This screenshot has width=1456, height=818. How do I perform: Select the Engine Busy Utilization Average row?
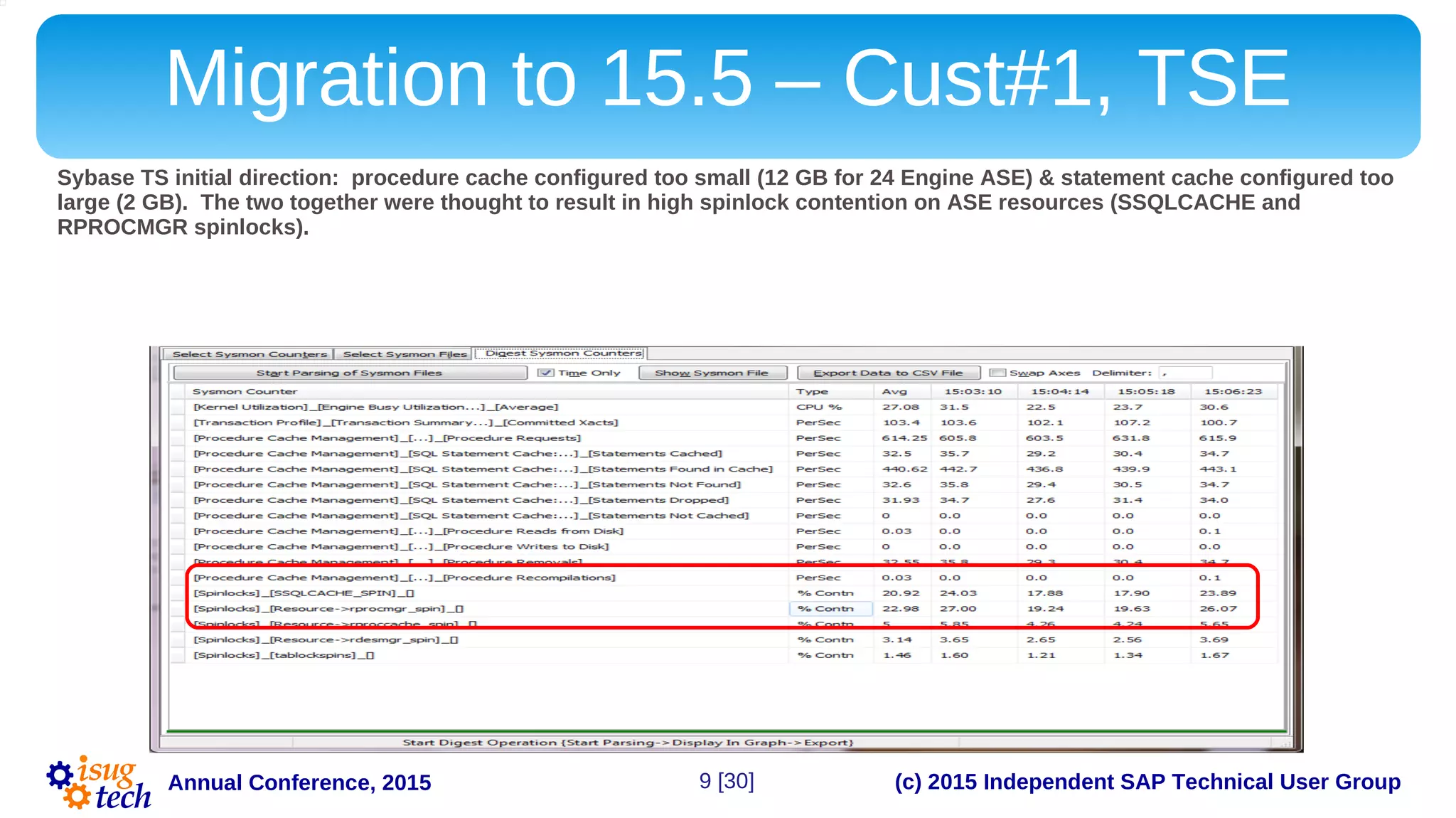[724, 407]
